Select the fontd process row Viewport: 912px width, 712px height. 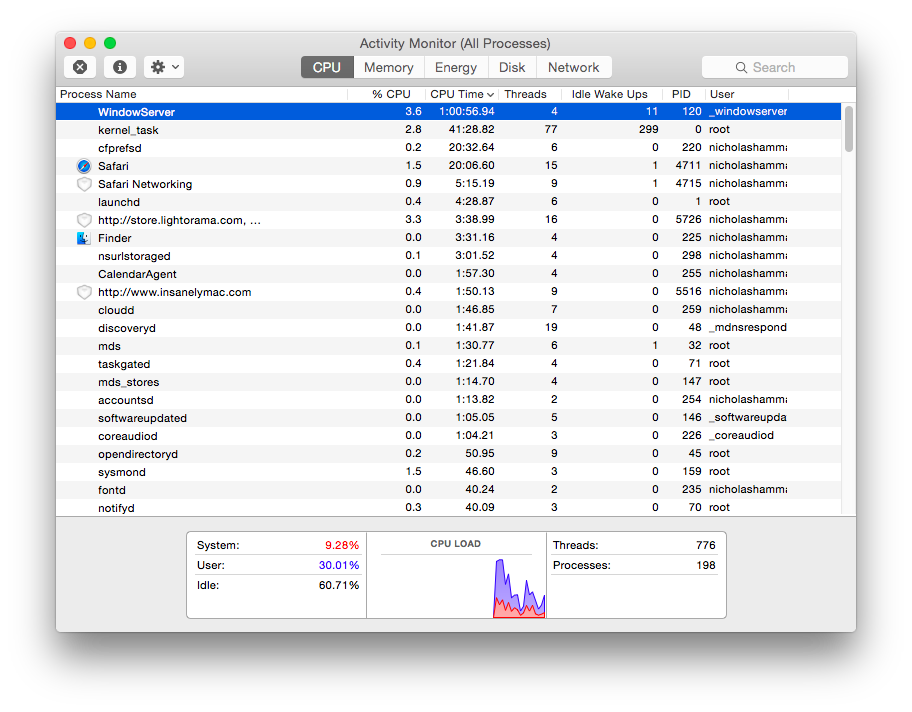(448, 490)
